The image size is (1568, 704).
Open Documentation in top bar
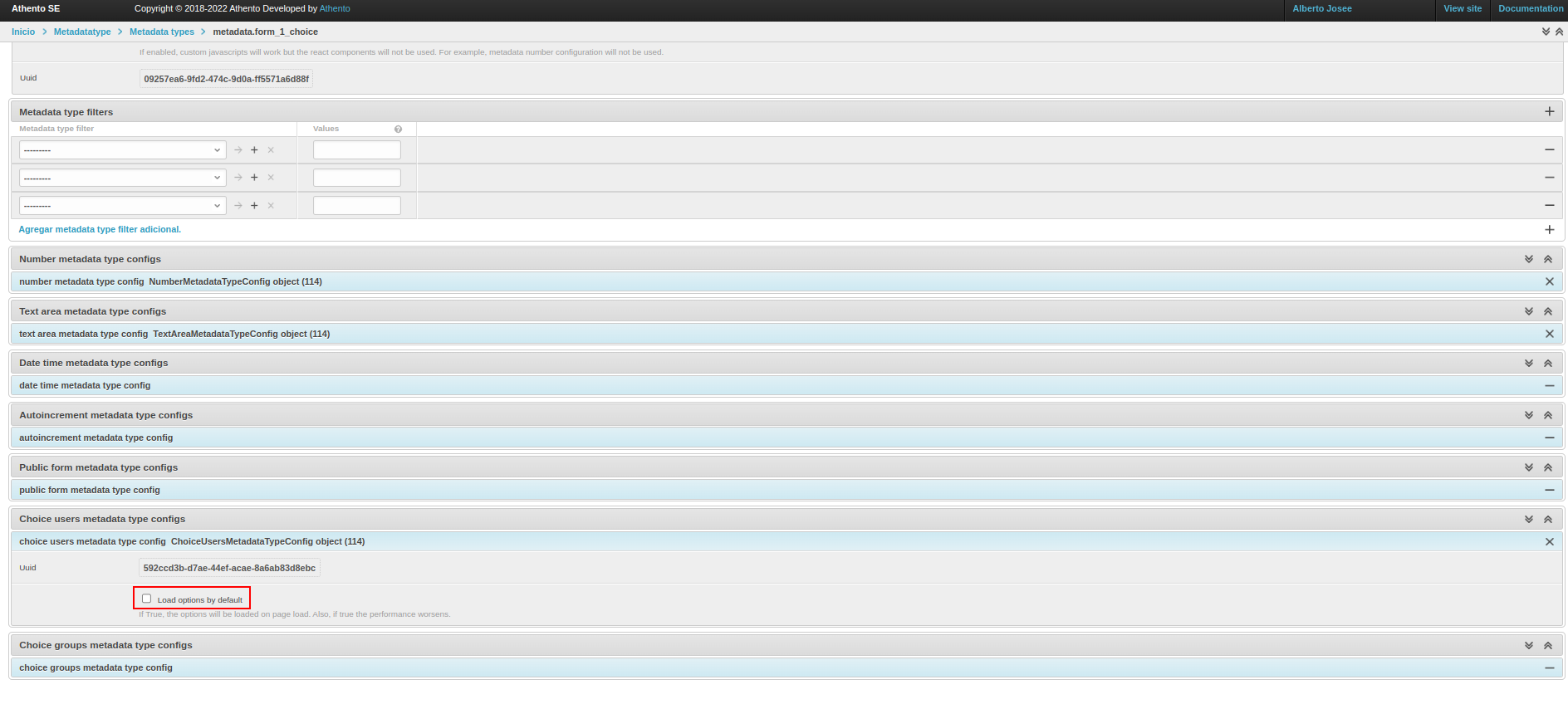coord(1530,8)
